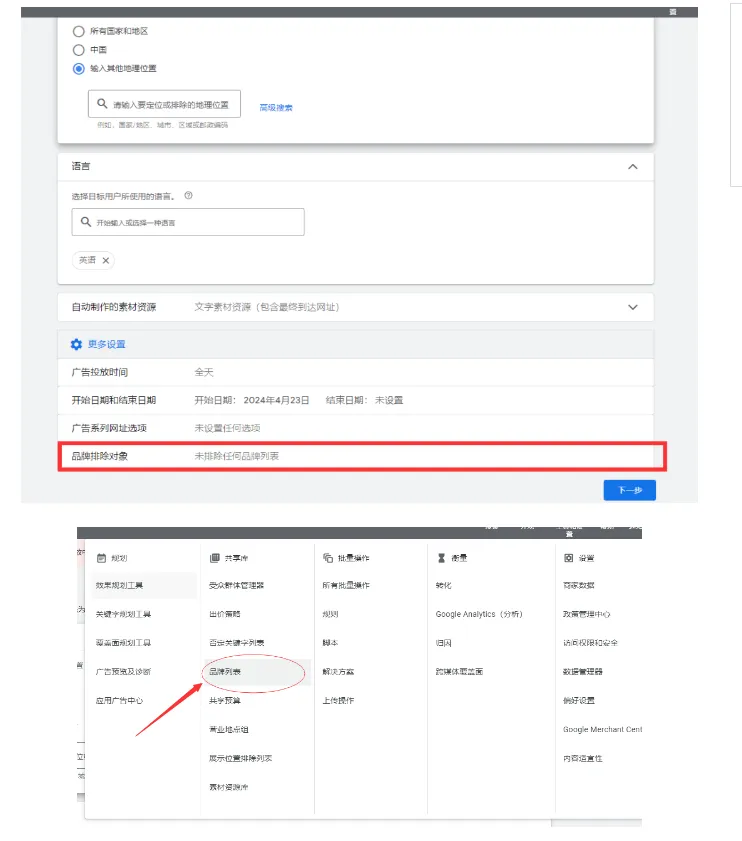Open 跨媒体覆盖面 in the menu
The width and height of the screenshot is (742, 841).
pyautogui.click(x=459, y=672)
